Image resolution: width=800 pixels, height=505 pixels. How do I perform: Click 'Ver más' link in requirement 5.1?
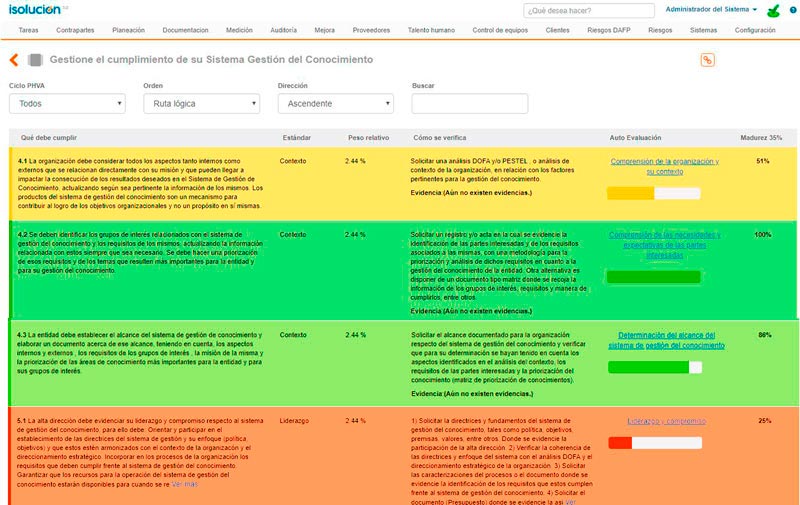click(185, 484)
